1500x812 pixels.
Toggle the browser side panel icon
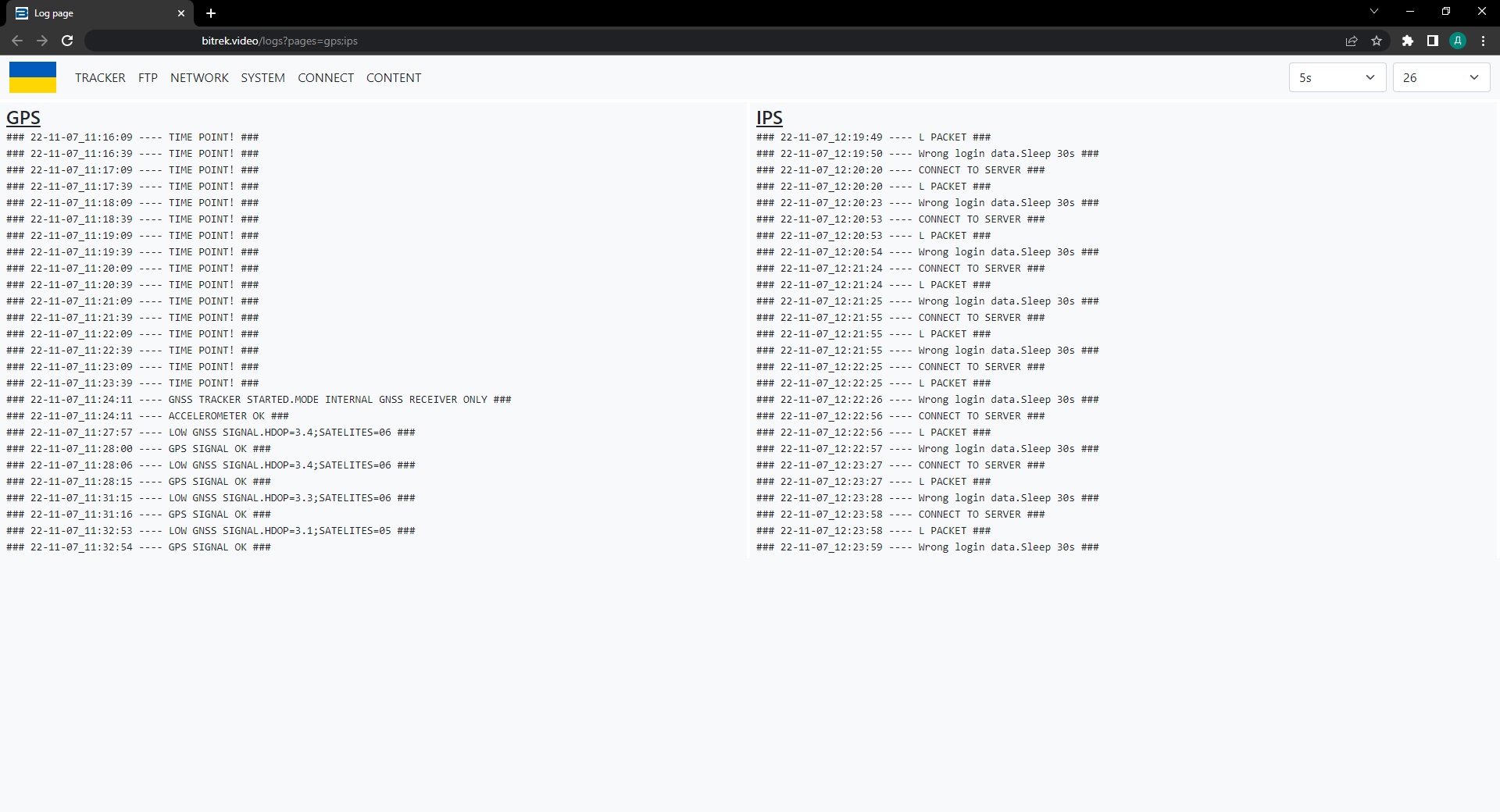click(1432, 41)
